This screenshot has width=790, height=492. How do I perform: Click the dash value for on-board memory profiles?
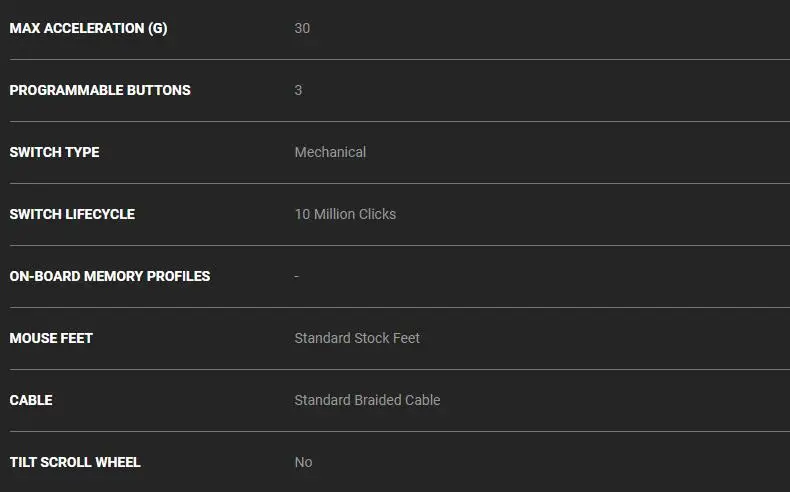click(x=296, y=276)
